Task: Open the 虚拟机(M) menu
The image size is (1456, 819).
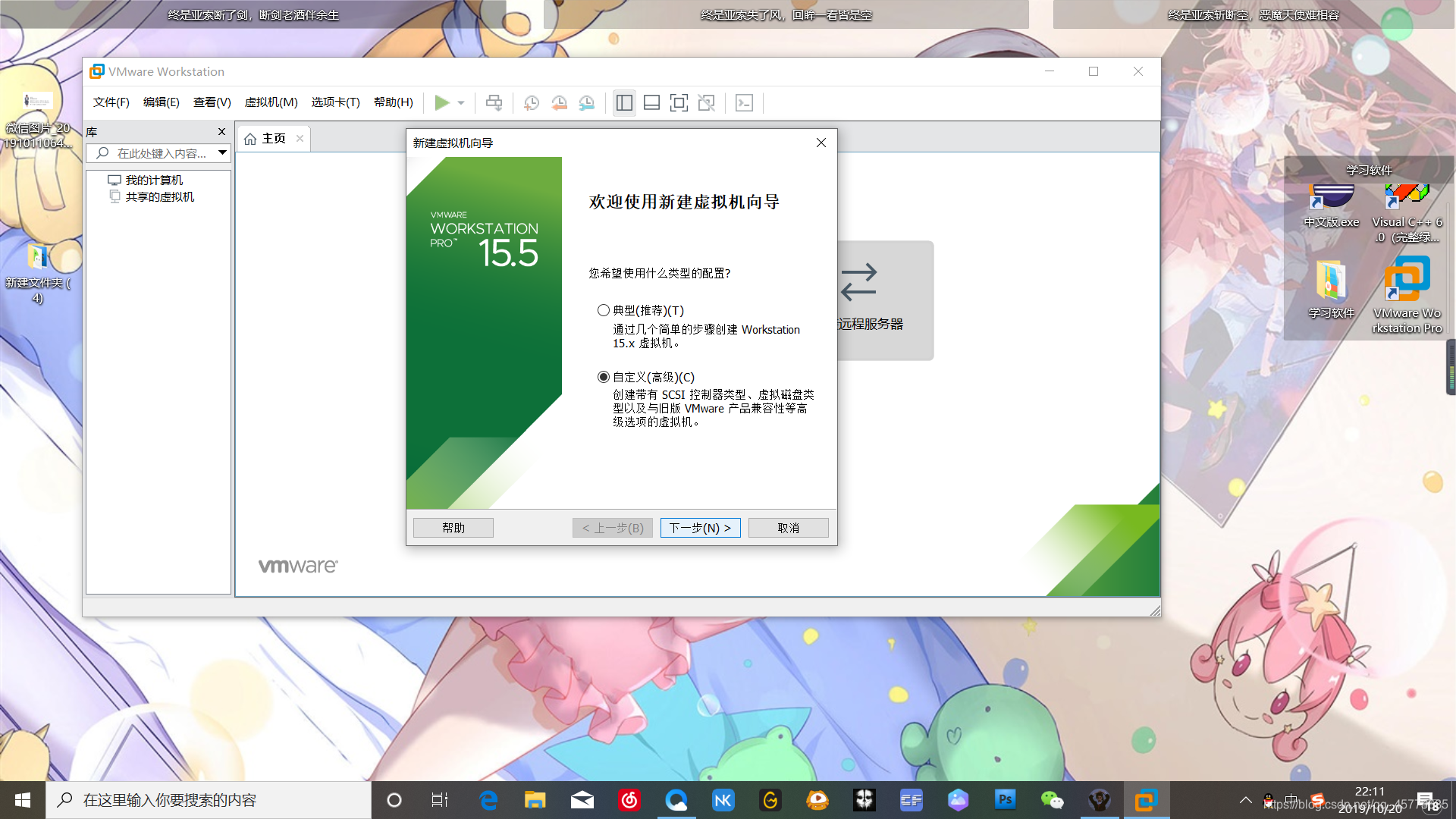Action: tap(271, 102)
